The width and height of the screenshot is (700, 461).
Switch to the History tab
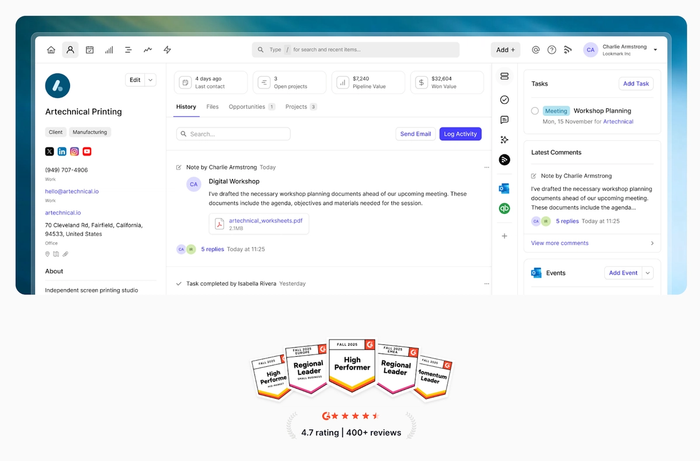pyautogui.click(x=186, y=107)
